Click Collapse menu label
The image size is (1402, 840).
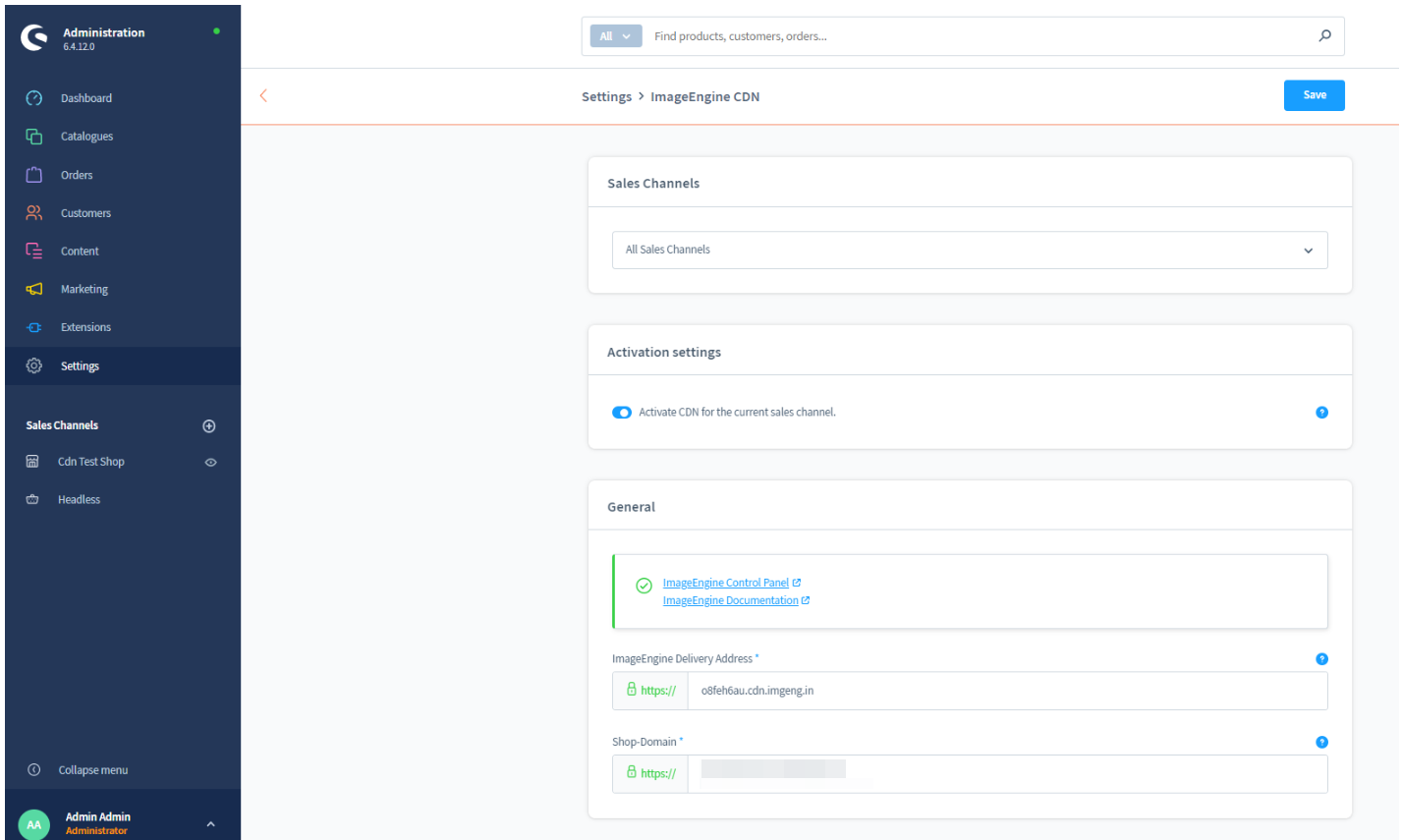pos(93,770)
